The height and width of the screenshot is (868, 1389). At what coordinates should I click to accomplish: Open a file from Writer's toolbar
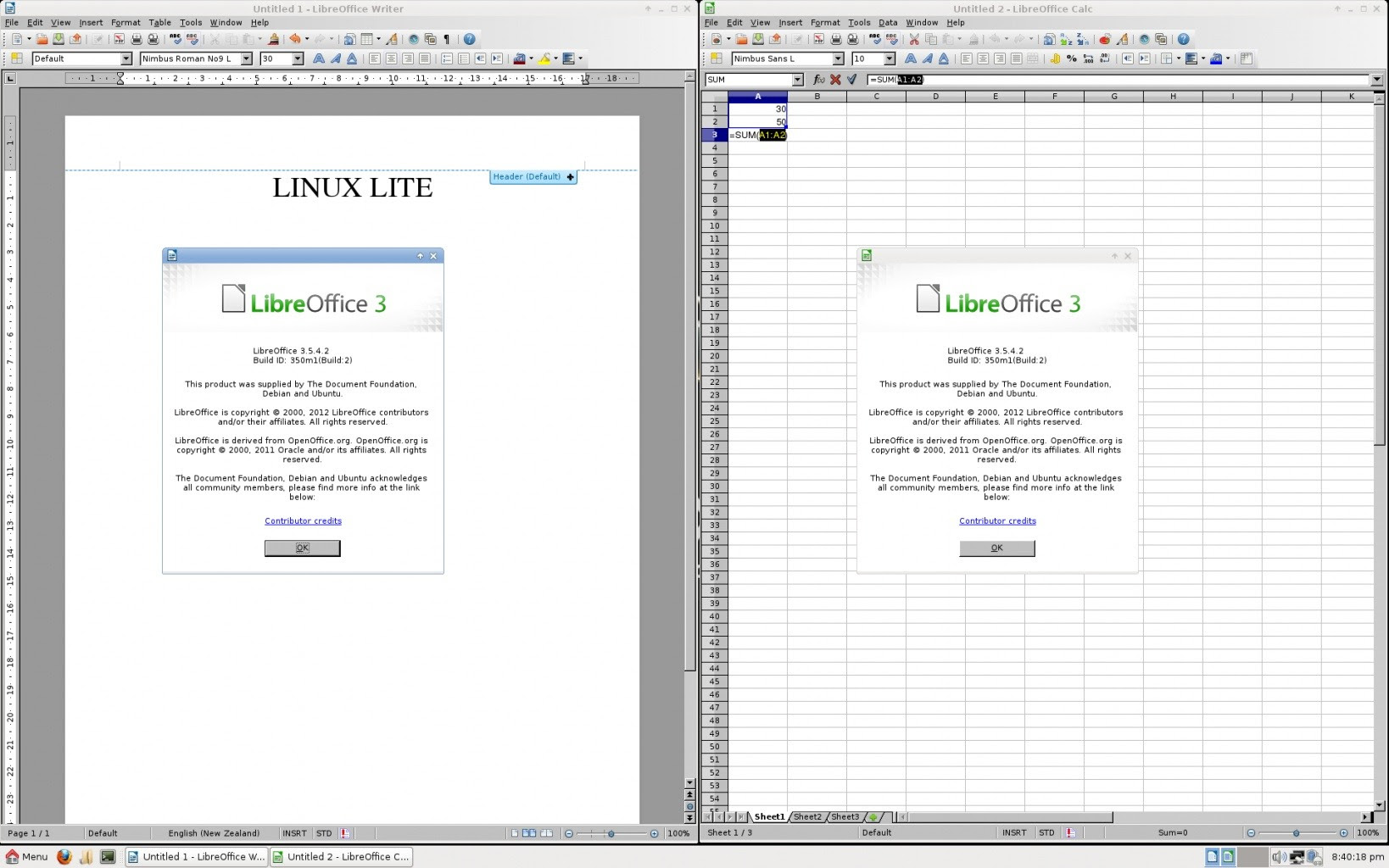(42, 39)
